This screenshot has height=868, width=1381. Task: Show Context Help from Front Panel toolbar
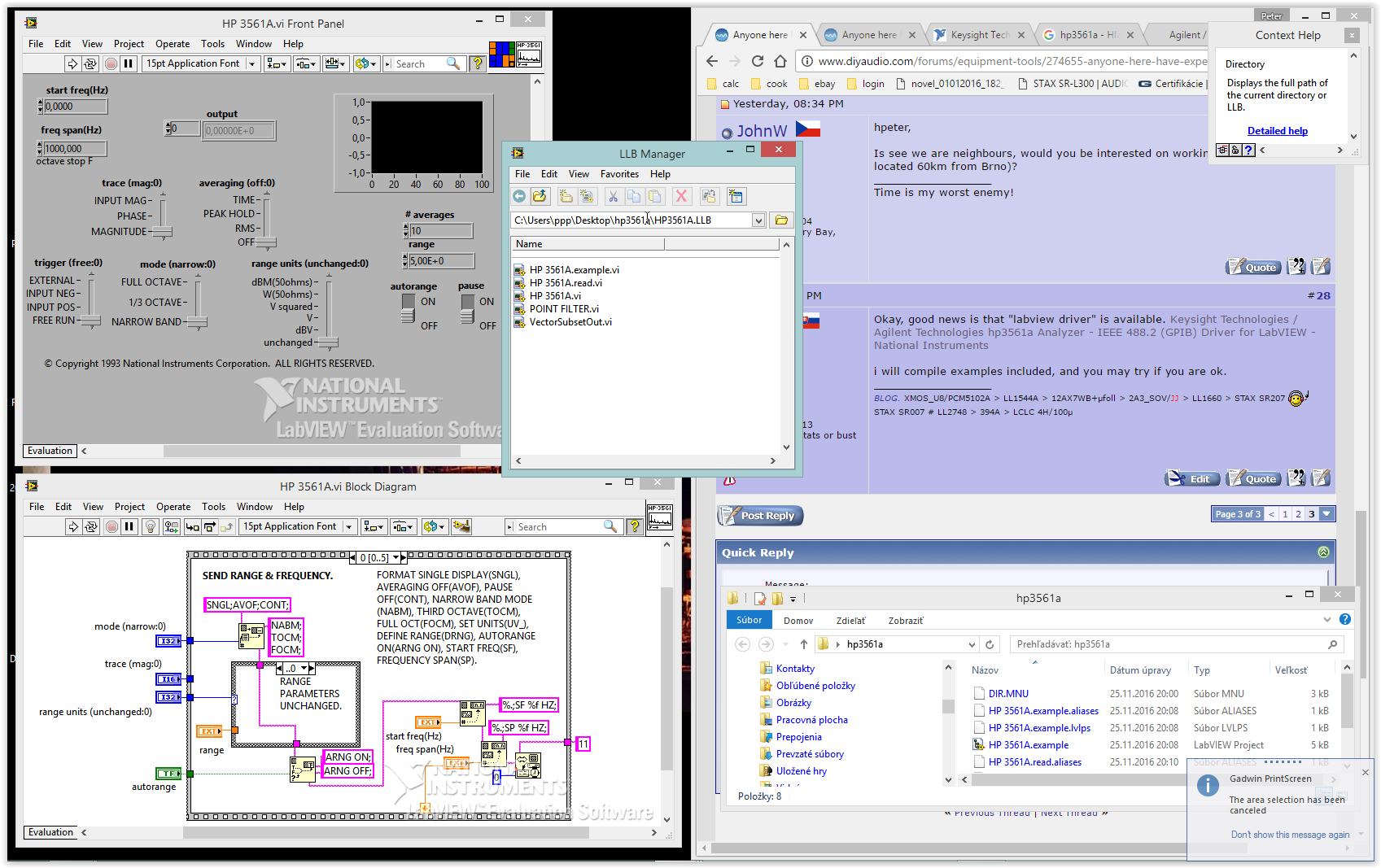(478, 63)
